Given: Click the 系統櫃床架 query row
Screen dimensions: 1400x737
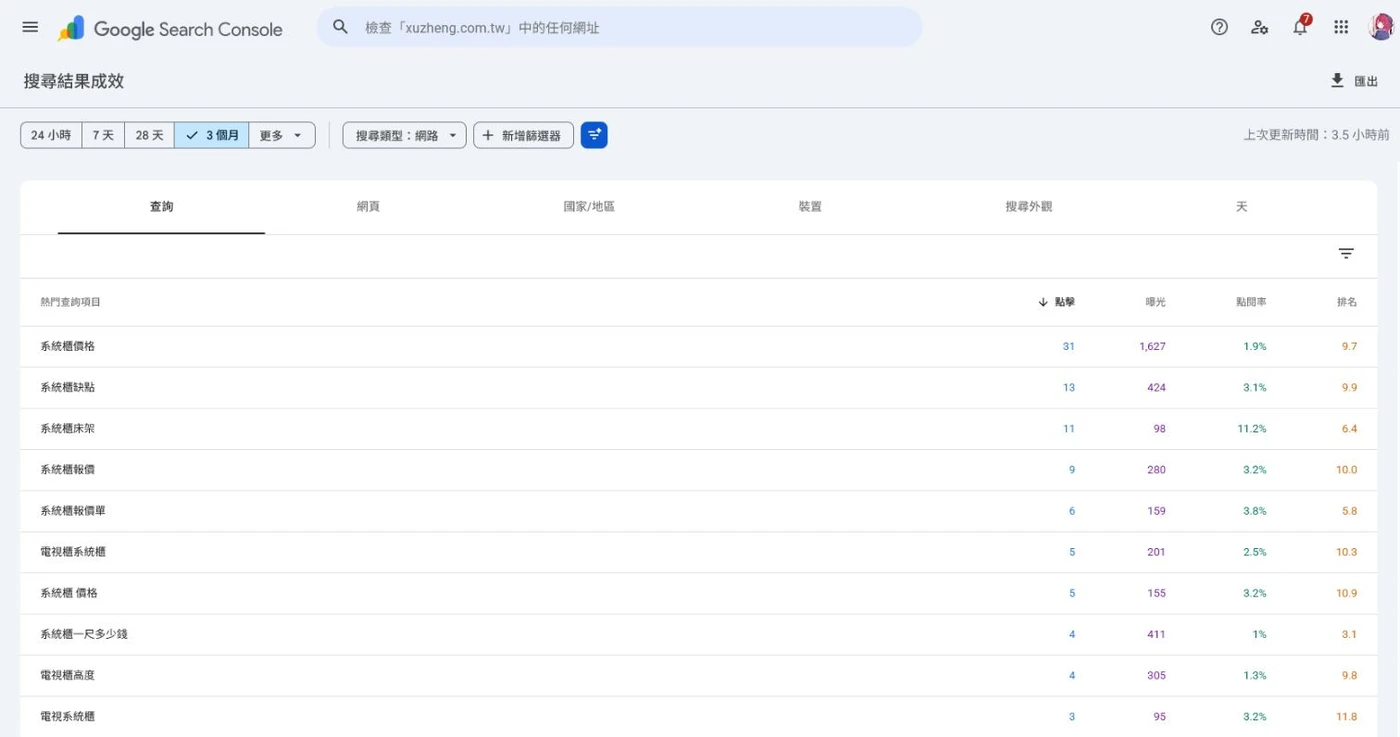Looking at the screenshot, I should coord(698,429).
